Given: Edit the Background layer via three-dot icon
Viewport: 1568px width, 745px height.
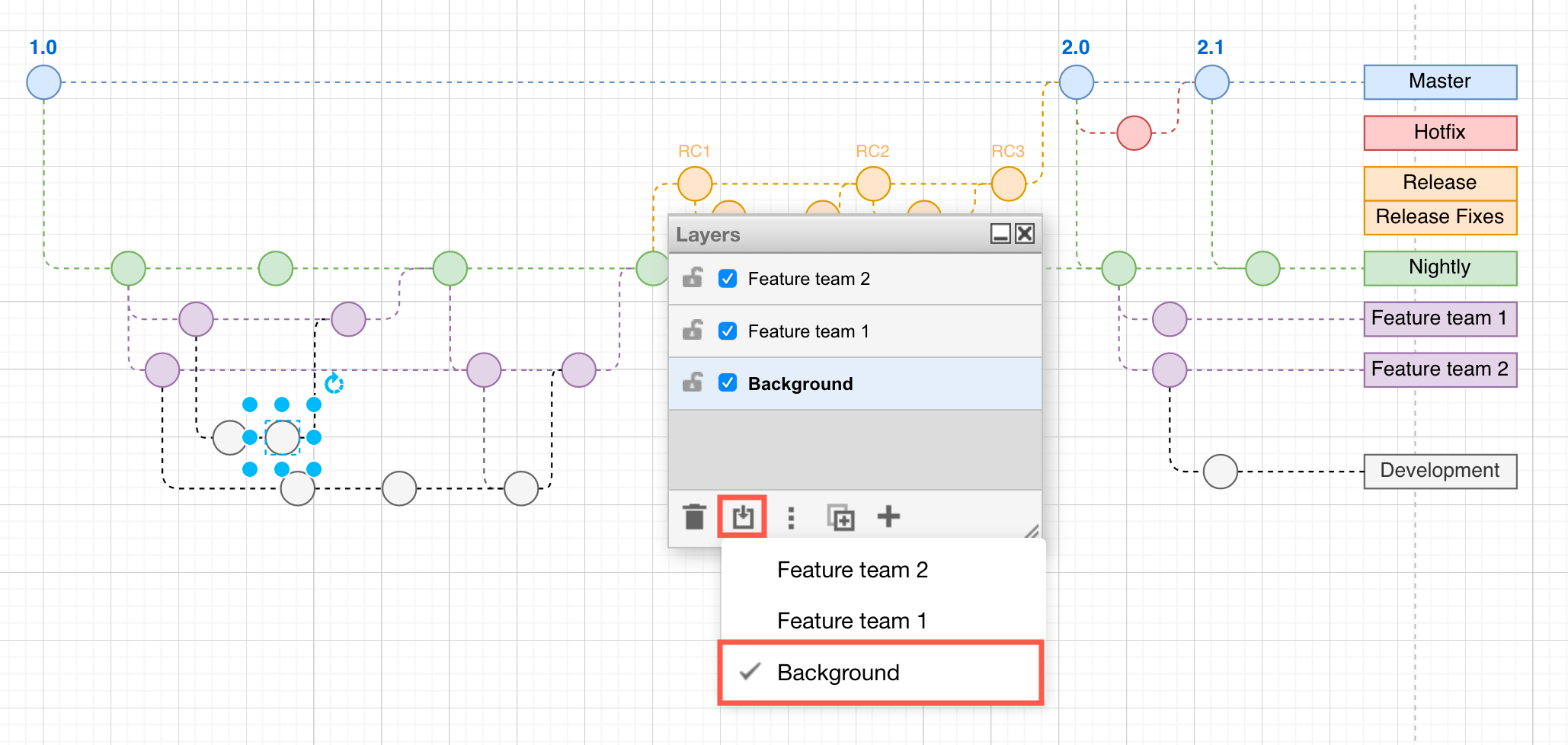Looking at the screenshot, I should [x=791, y=517].
